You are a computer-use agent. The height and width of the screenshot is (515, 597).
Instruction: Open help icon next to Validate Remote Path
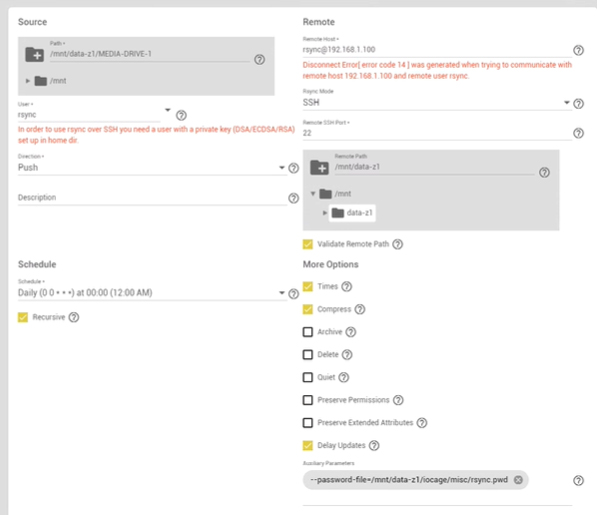397,244
